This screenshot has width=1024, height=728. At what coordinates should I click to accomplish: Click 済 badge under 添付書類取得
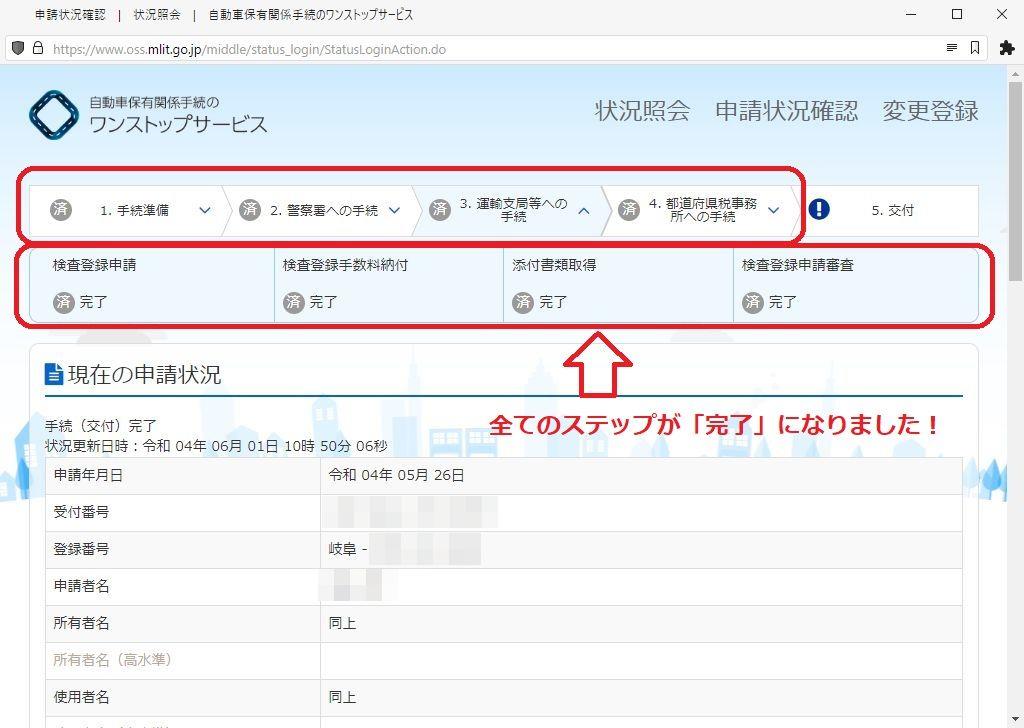click(x=523, y=302)
